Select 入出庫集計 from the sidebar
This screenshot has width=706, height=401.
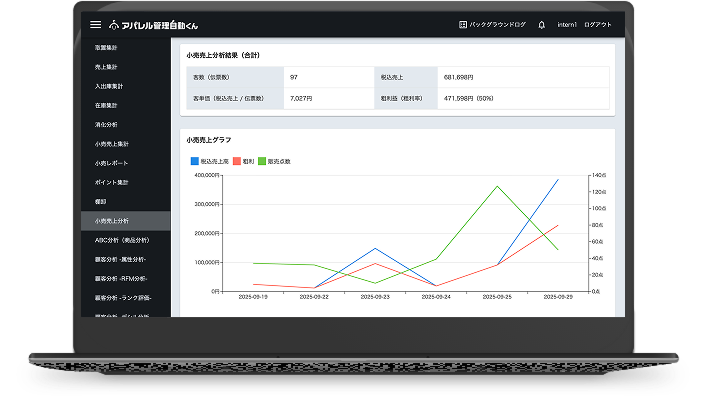tap(108, 86)
